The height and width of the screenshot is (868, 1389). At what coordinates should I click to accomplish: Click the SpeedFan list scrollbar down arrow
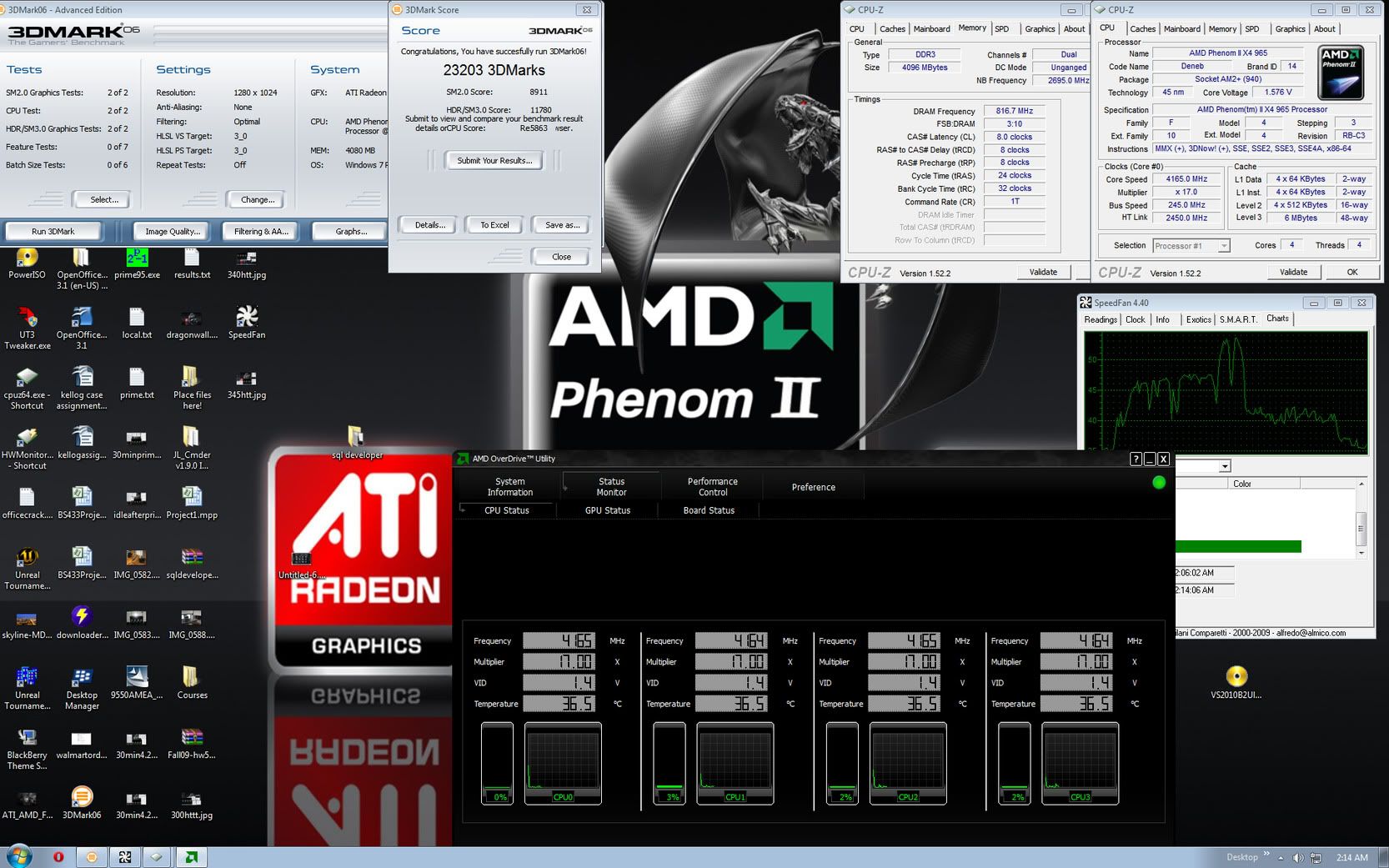click(1361, 553)
